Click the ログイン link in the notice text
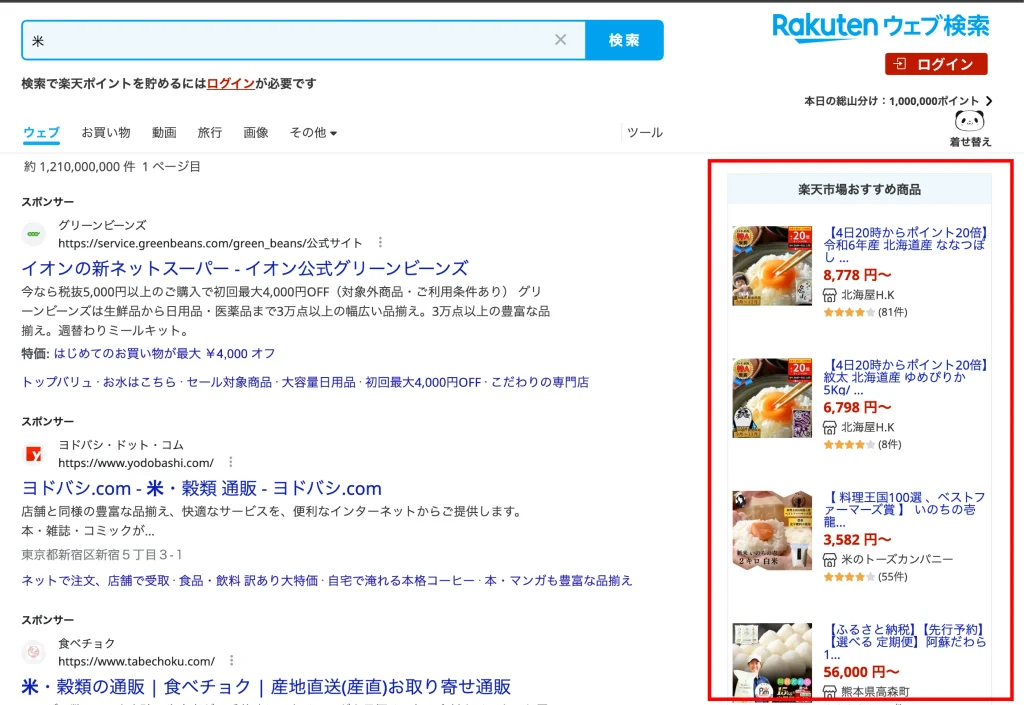This screenshot has height=705, width=1024. coord(230,85)
